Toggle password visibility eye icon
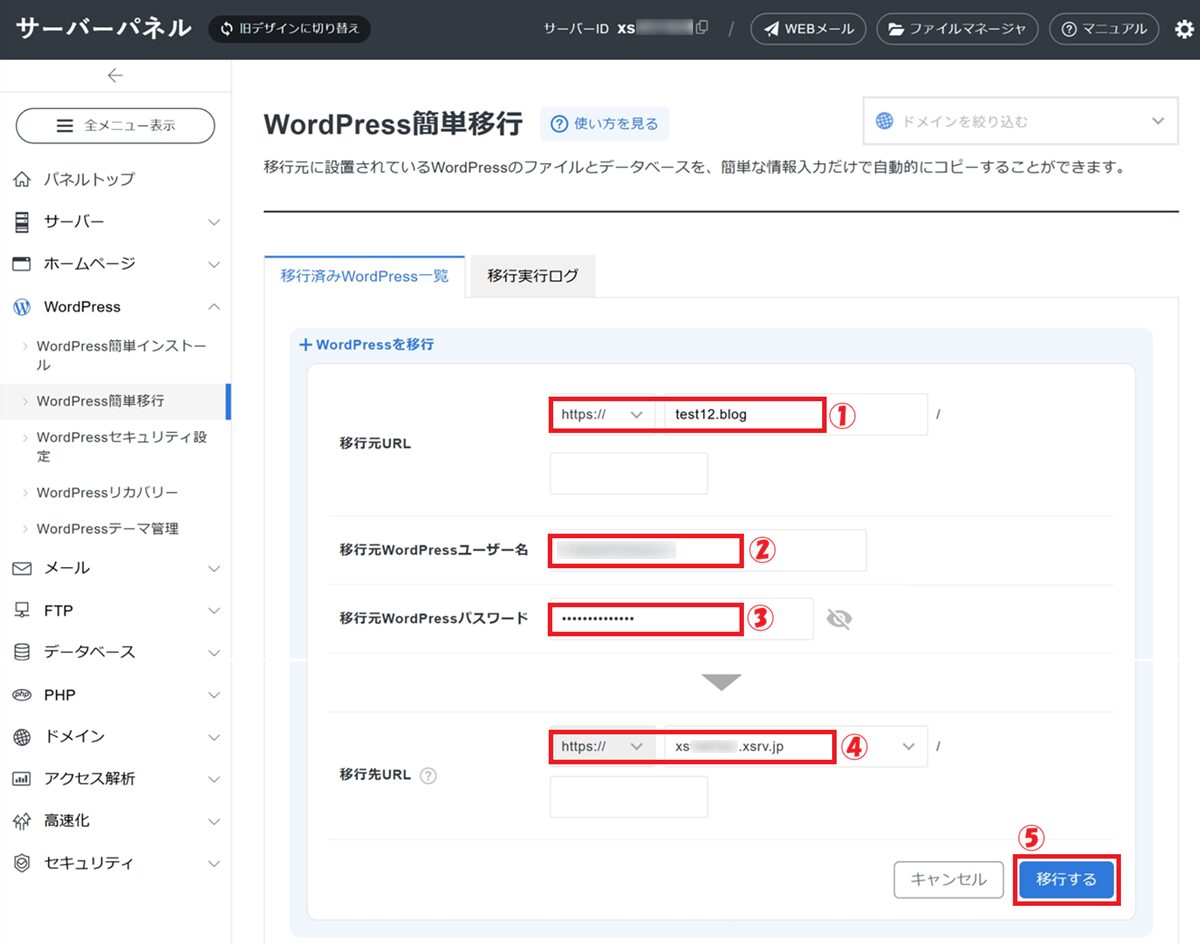Viewport: 1200px width, 944px height. 839,619
